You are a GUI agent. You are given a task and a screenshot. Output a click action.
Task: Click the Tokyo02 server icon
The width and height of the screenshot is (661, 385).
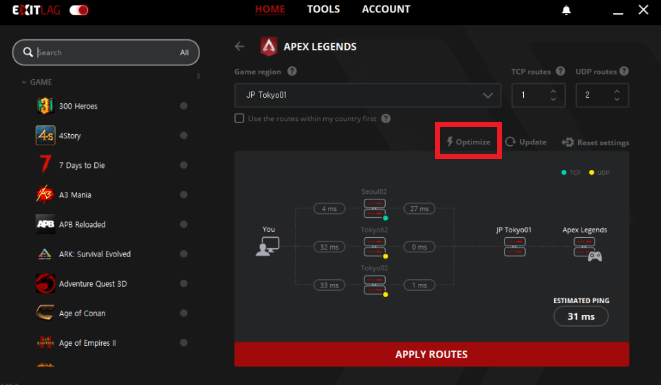point(374,285)
